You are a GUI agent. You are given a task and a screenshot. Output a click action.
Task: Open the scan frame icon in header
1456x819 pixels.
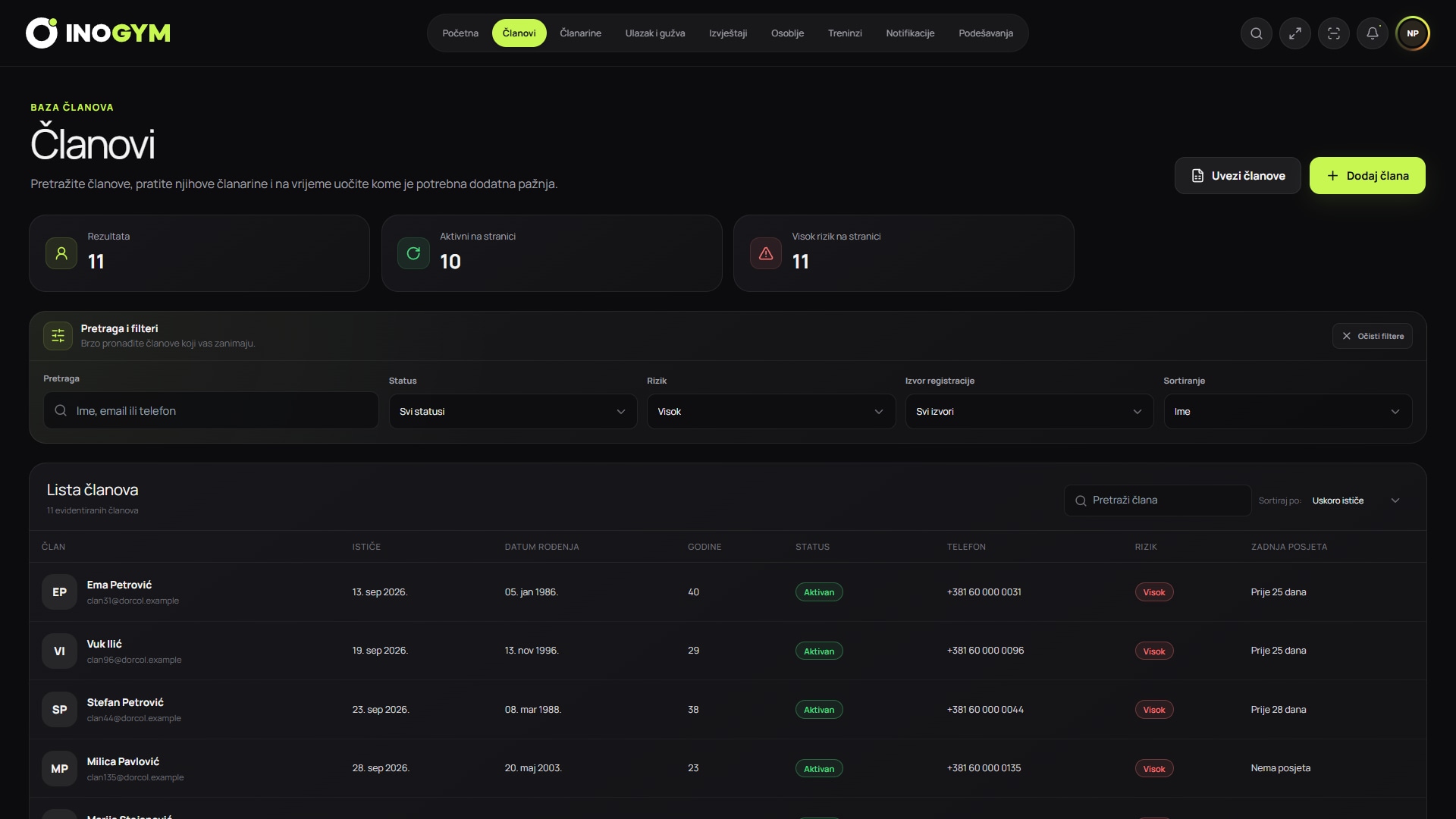click(1333, 33)
